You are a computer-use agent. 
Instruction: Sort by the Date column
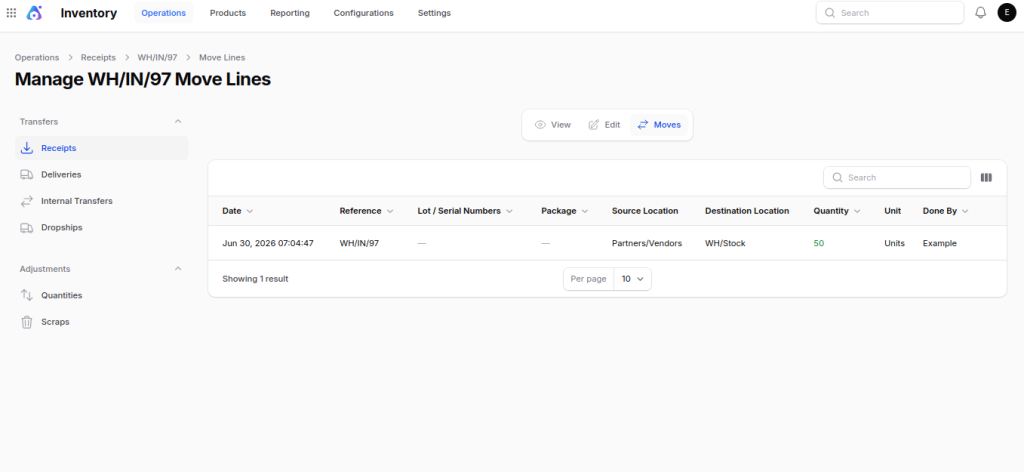(x=238, y=211)
